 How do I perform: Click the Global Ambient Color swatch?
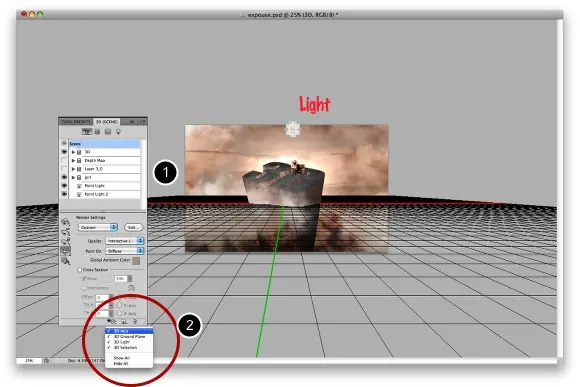pyautogui.click(x=136, y=260)
